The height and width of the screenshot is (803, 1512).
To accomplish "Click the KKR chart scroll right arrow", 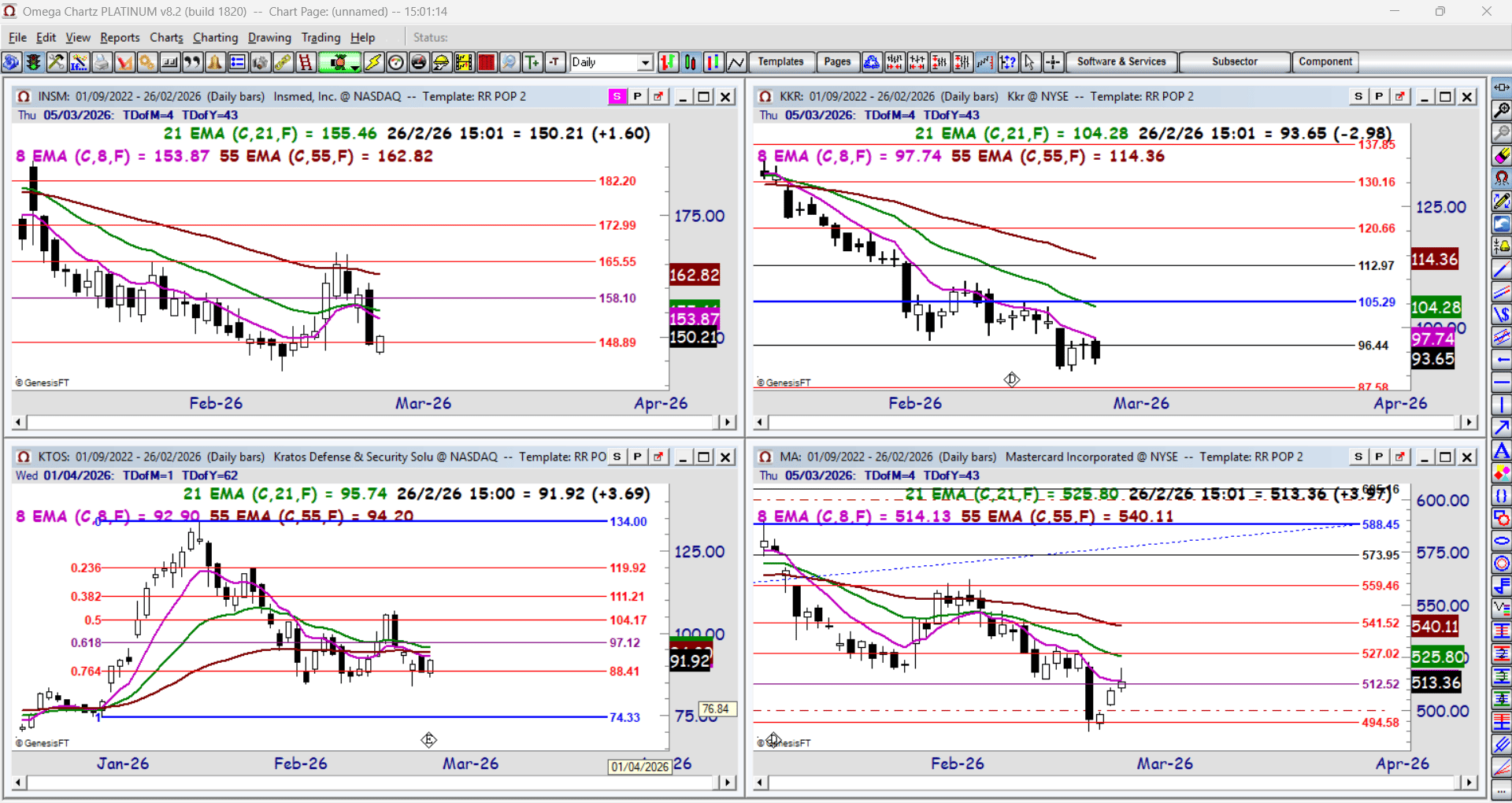I will pyautogui.click(x=1469, y=422).
